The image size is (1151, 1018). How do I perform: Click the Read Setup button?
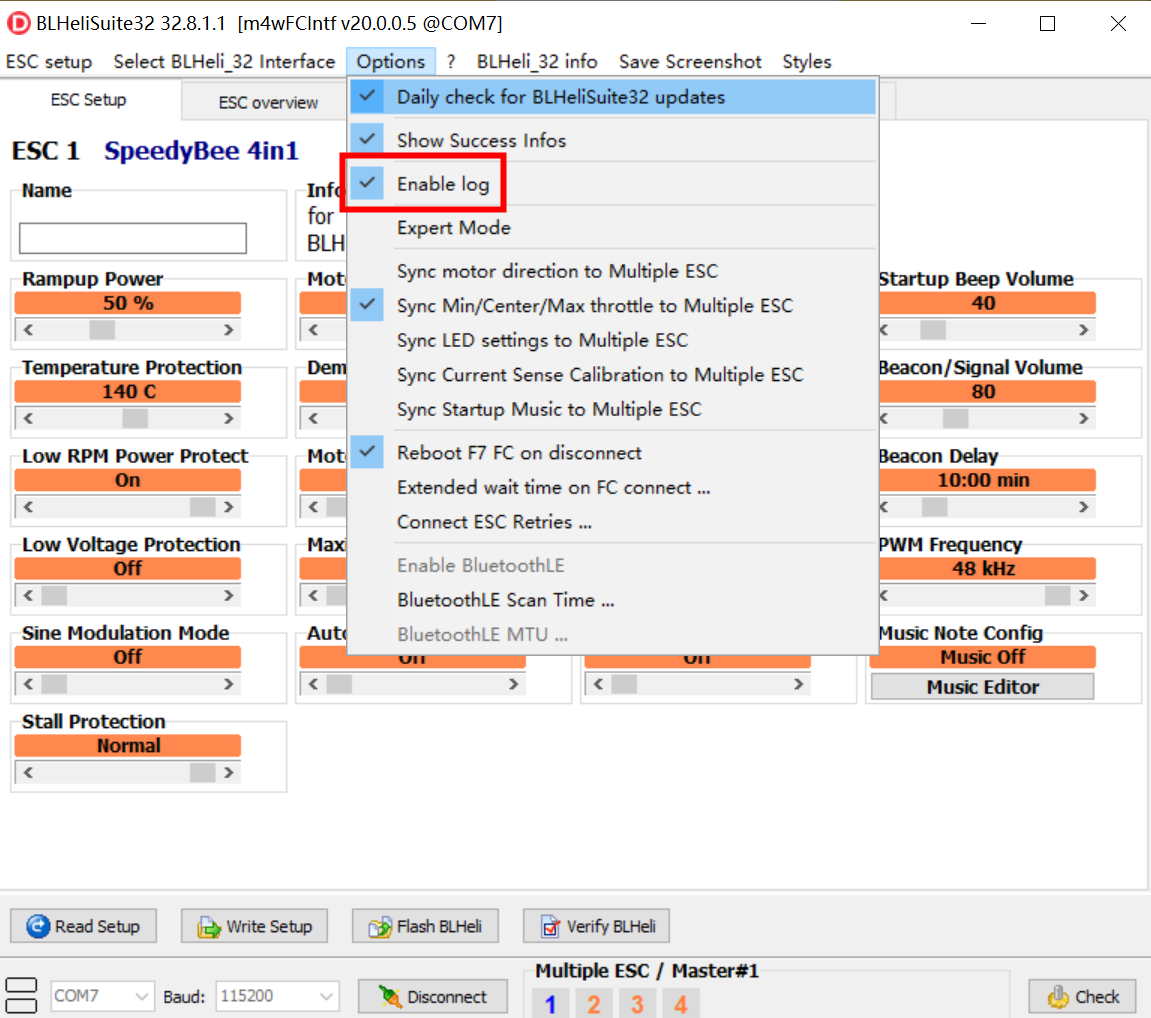click(84, 926)
